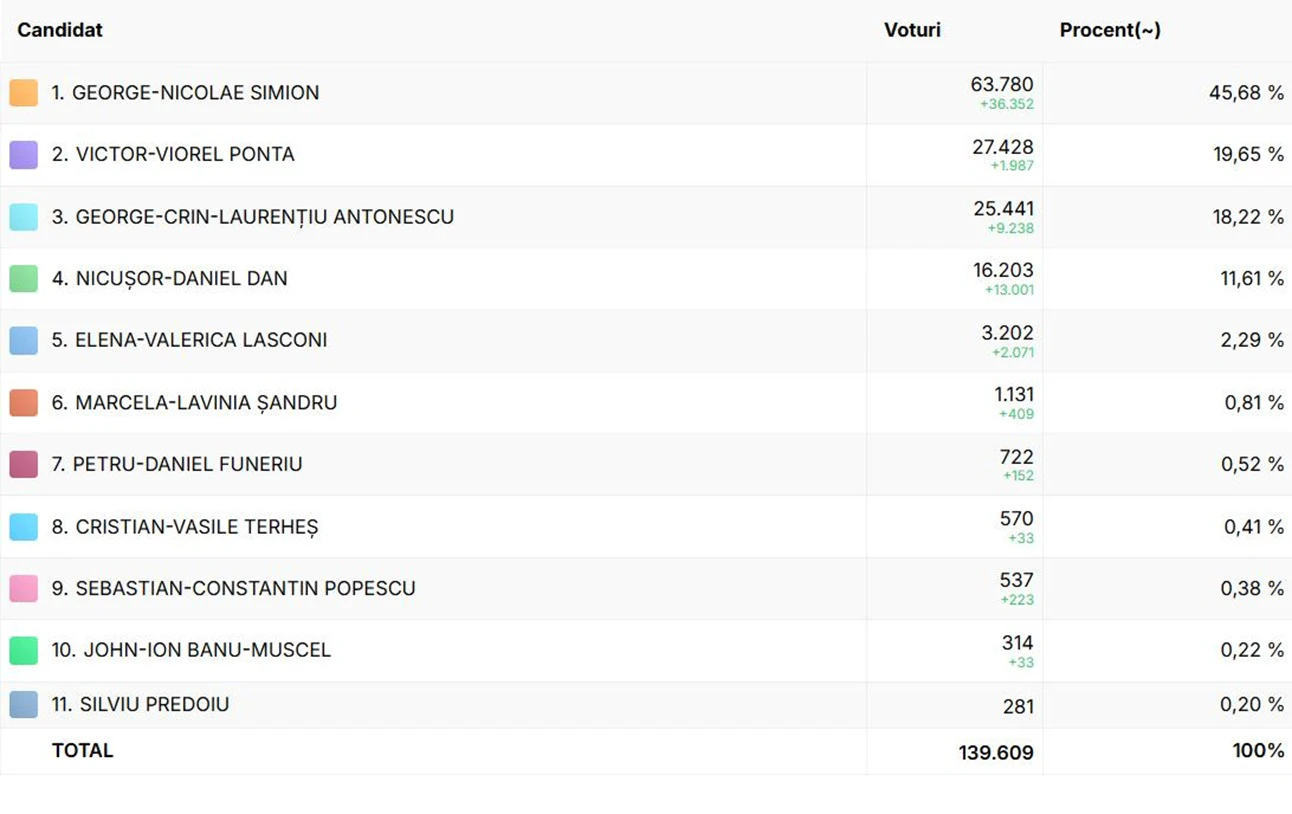Click the 45,68 % percentage value
Viewport: 1292px width, 814px height.
1246,93
